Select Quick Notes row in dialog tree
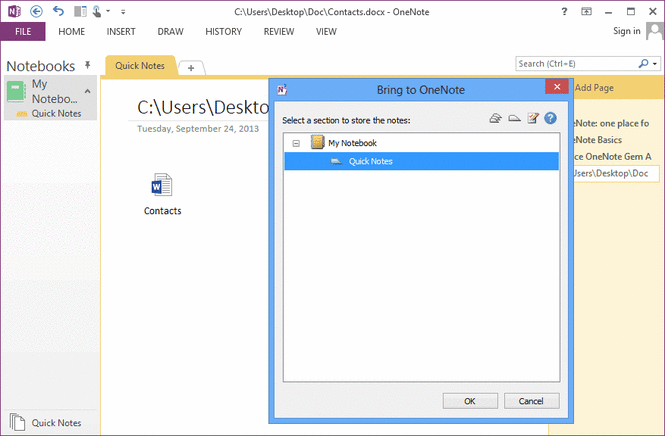Viewport: 665px width, 436px height. pos(422,161)
